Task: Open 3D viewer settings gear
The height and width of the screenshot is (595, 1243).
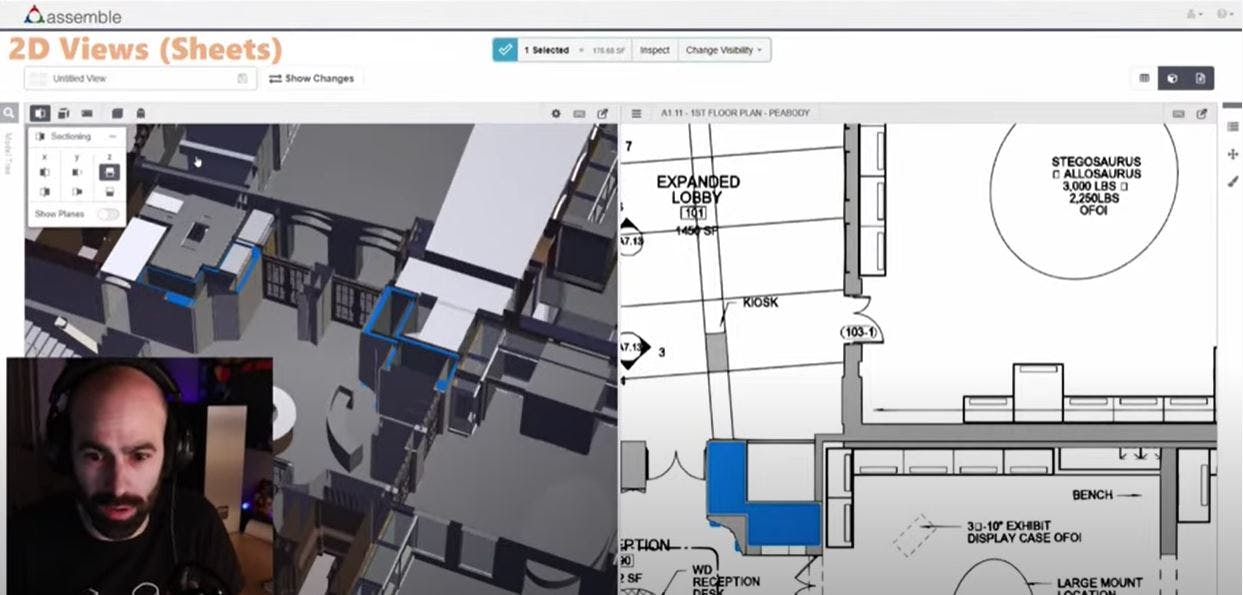Action: [556, 114]
